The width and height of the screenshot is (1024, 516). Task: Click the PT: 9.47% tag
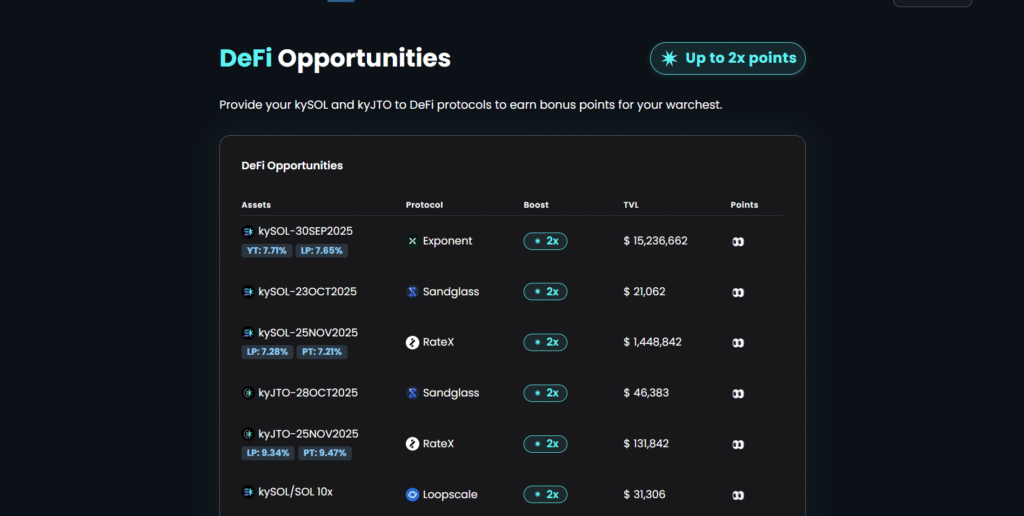point(325,453)
